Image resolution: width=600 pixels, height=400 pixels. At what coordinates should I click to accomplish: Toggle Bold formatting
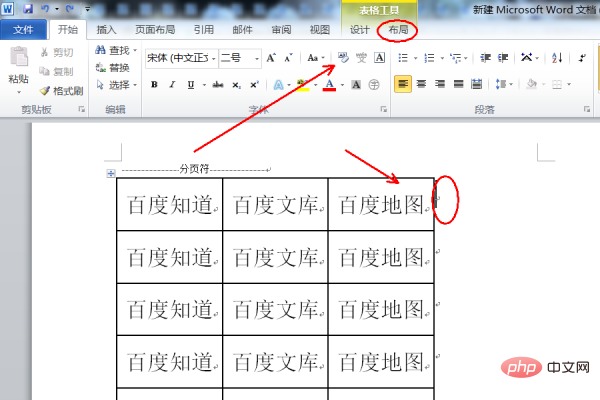tap(155, 84)
